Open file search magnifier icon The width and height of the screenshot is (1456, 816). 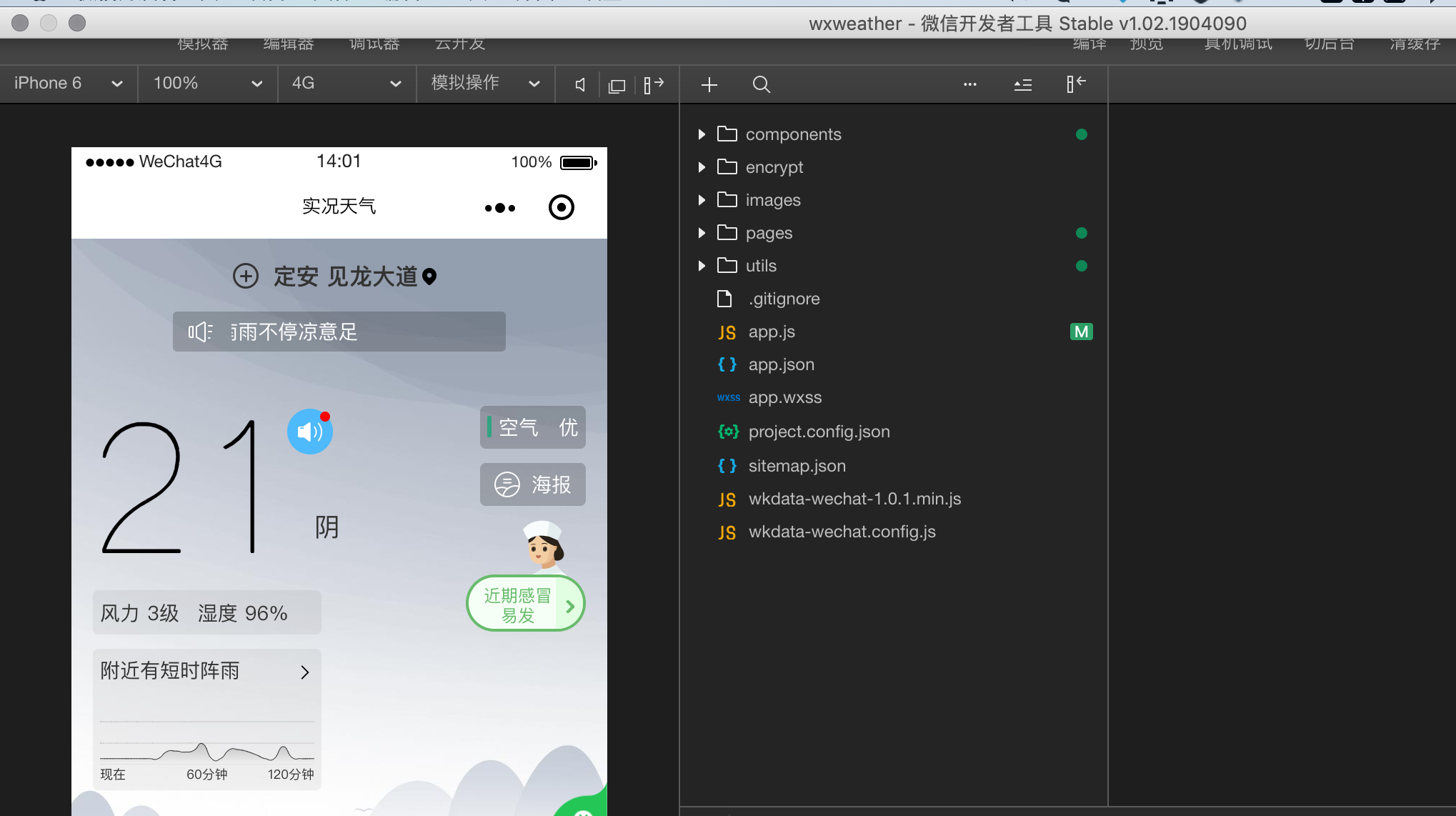tap(761, 85)
